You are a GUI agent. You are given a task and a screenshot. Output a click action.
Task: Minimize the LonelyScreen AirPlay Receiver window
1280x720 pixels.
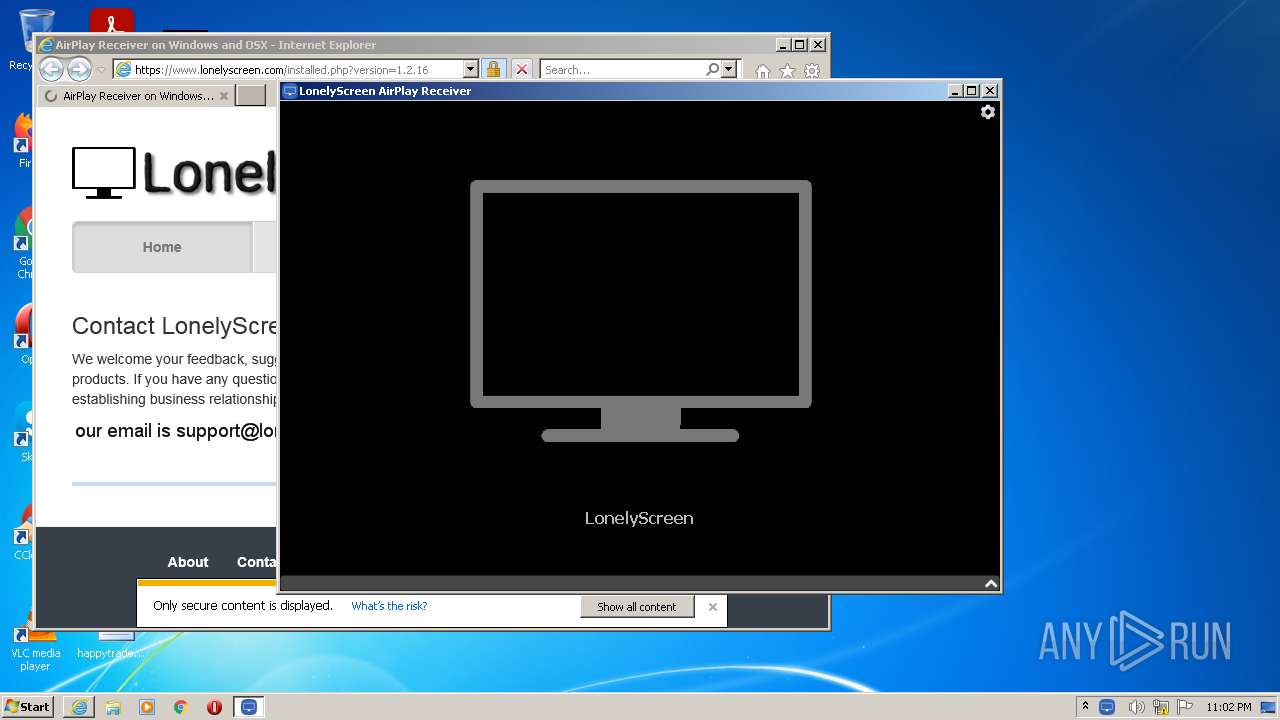[955, 91]
